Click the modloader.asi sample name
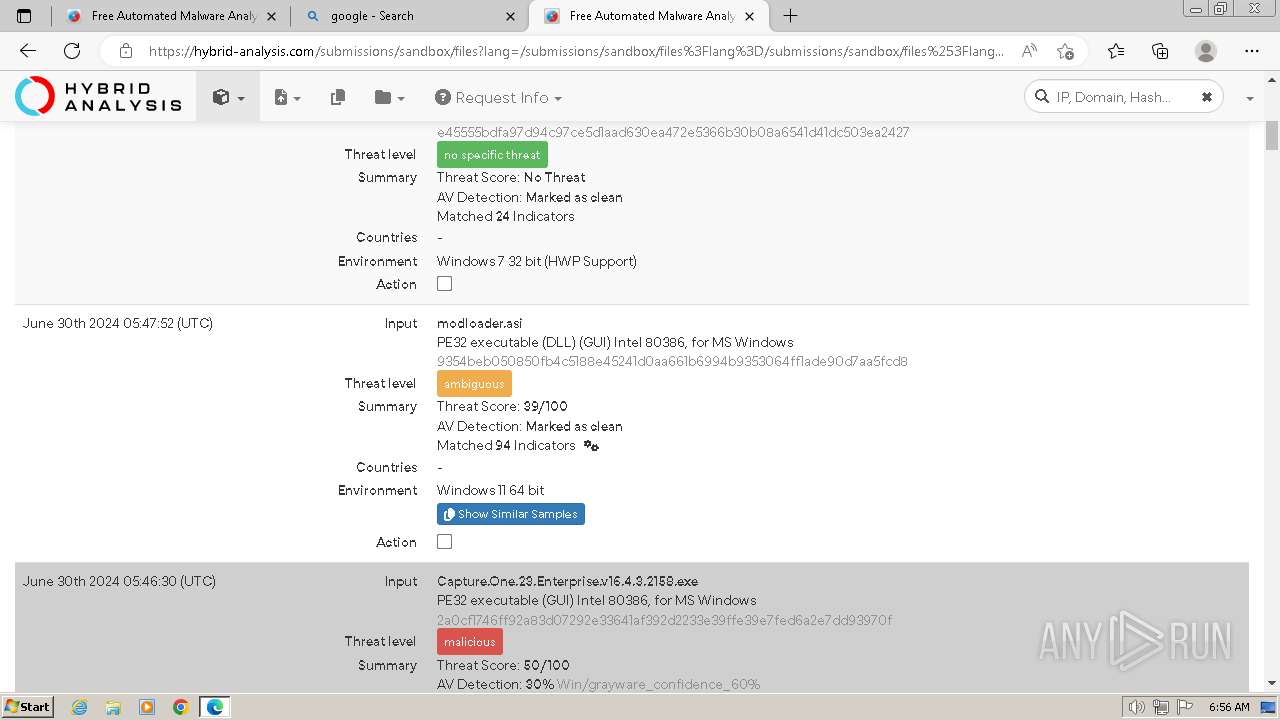Image resolution: width=1280 pixels, height=720 pixels. tap(480, 323)
